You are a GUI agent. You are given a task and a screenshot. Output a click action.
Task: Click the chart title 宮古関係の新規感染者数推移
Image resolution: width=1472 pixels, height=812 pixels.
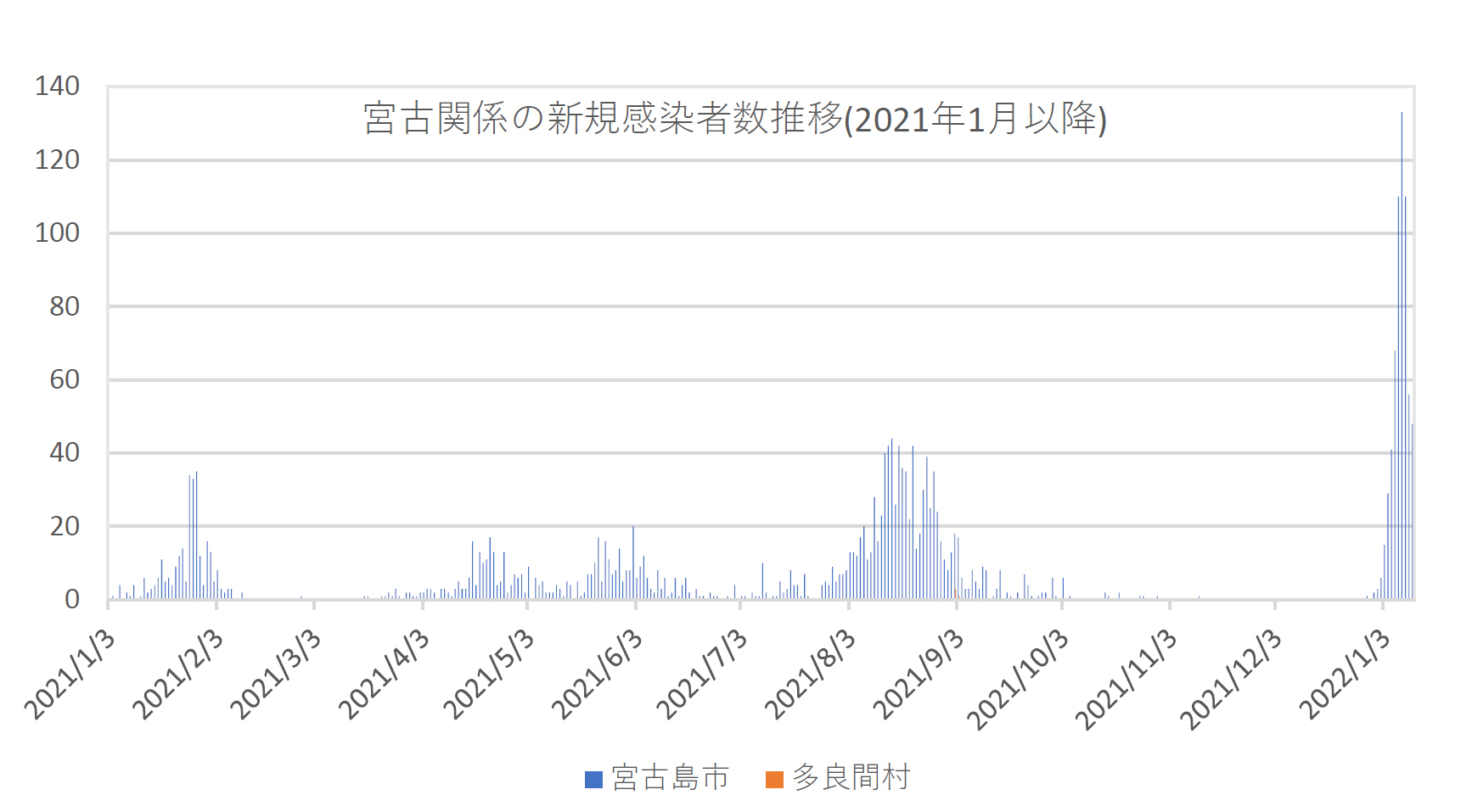click(735, 119)
